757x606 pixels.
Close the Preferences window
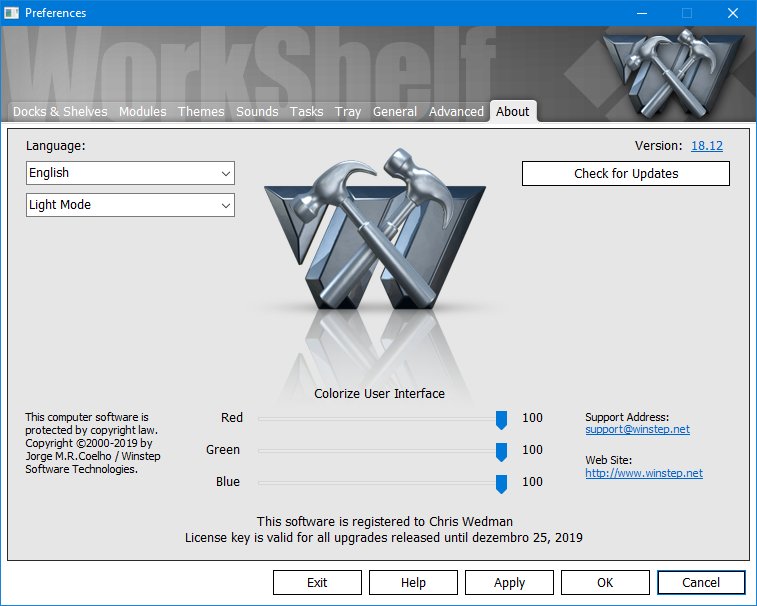pyautogui.click(x=732, y=13)
